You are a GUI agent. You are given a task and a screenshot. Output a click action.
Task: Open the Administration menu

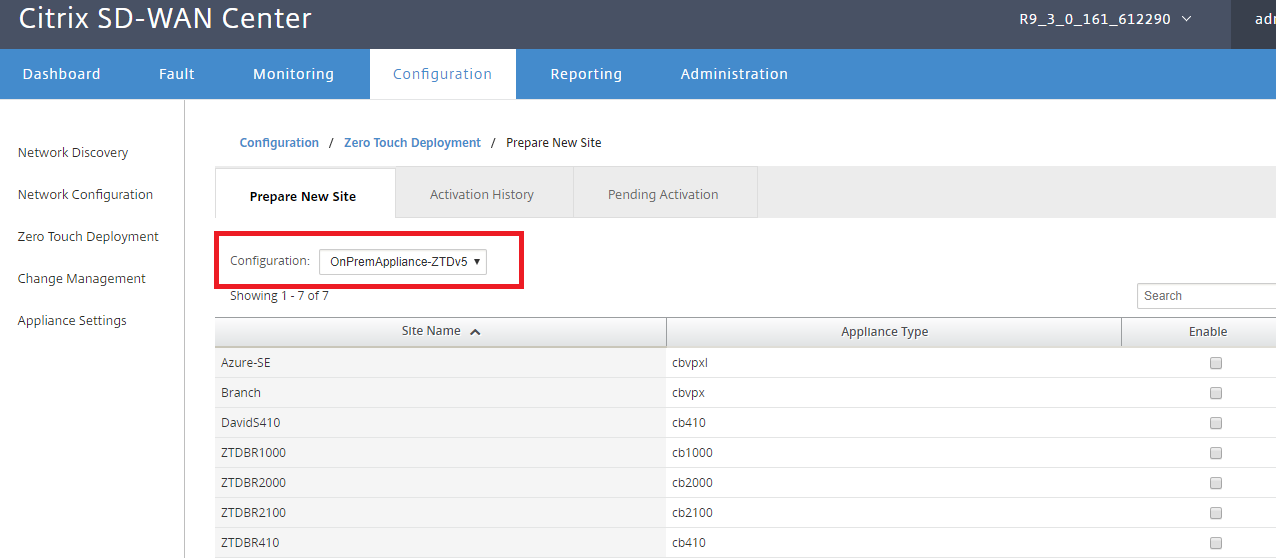pos(734,74)
